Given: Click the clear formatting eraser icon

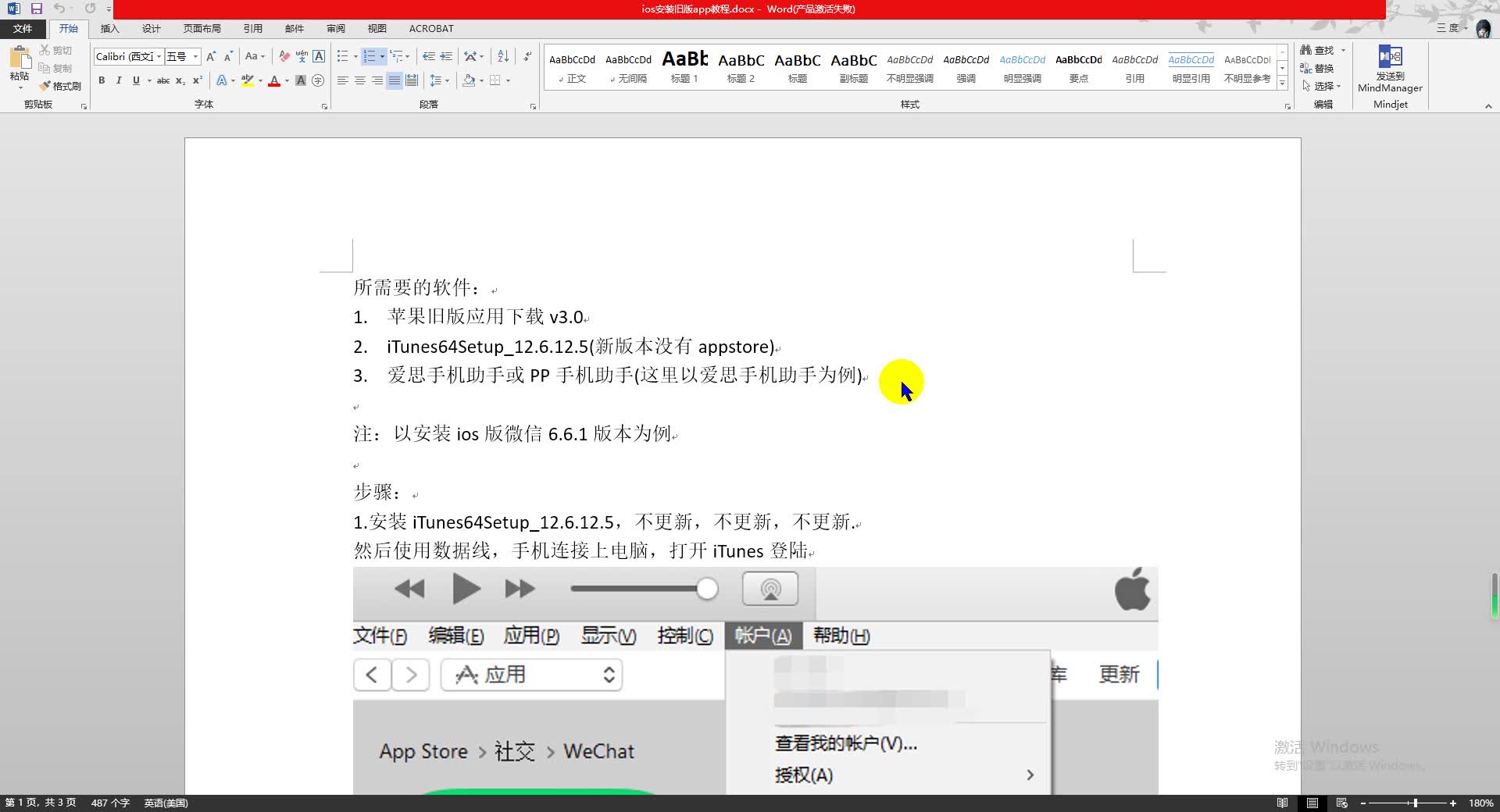Looking at the screenshot, I should (x=284, y=56).
